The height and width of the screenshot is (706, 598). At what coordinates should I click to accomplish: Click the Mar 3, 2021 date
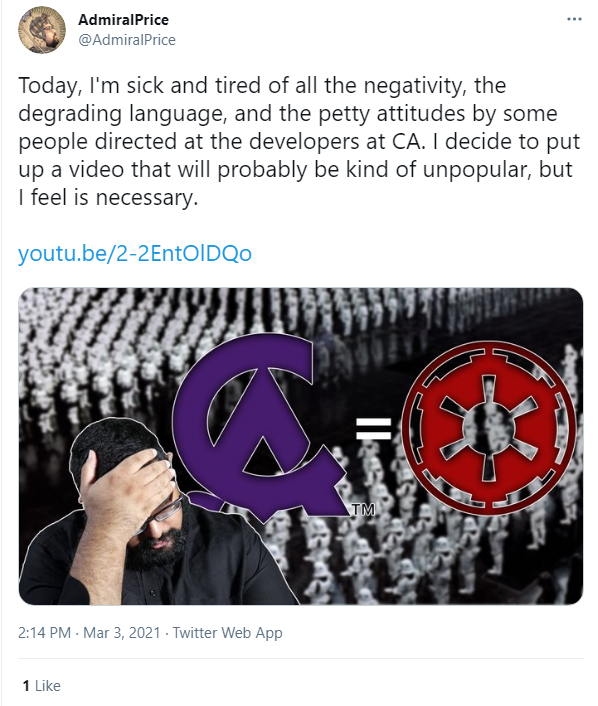(x=122, y=633)
